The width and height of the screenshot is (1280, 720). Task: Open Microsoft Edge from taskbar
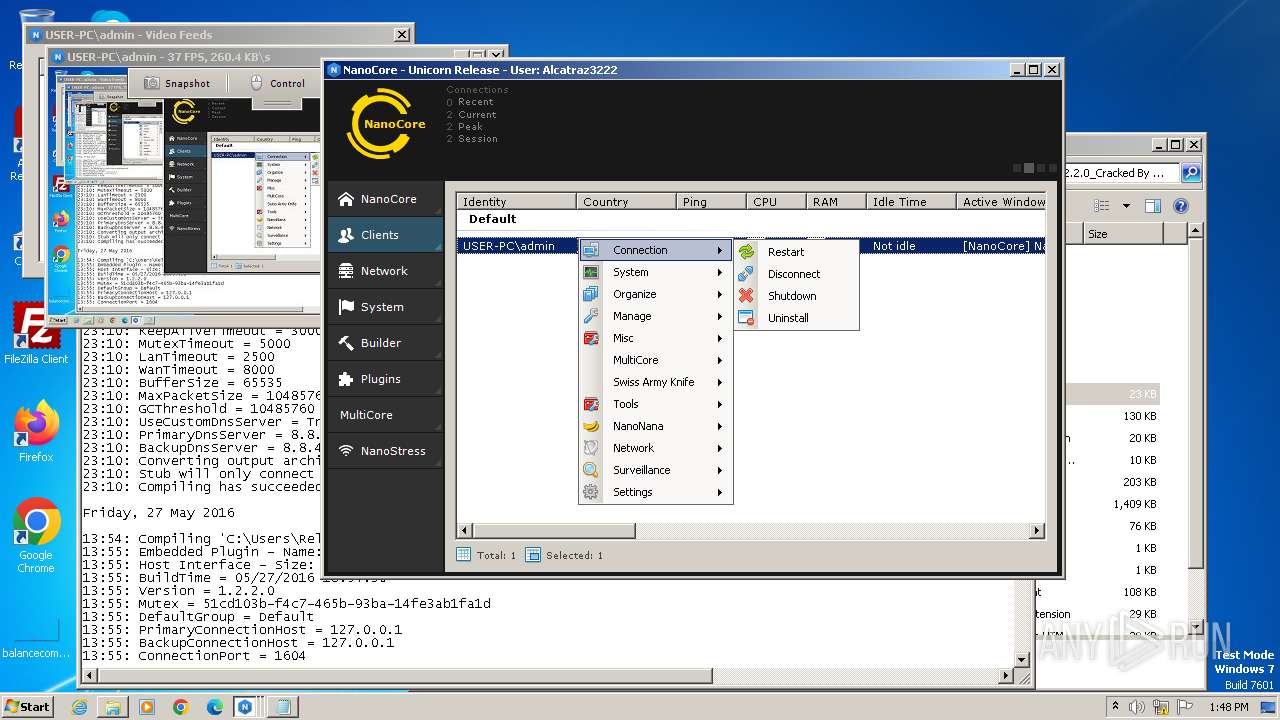click(x=214, y=706)
